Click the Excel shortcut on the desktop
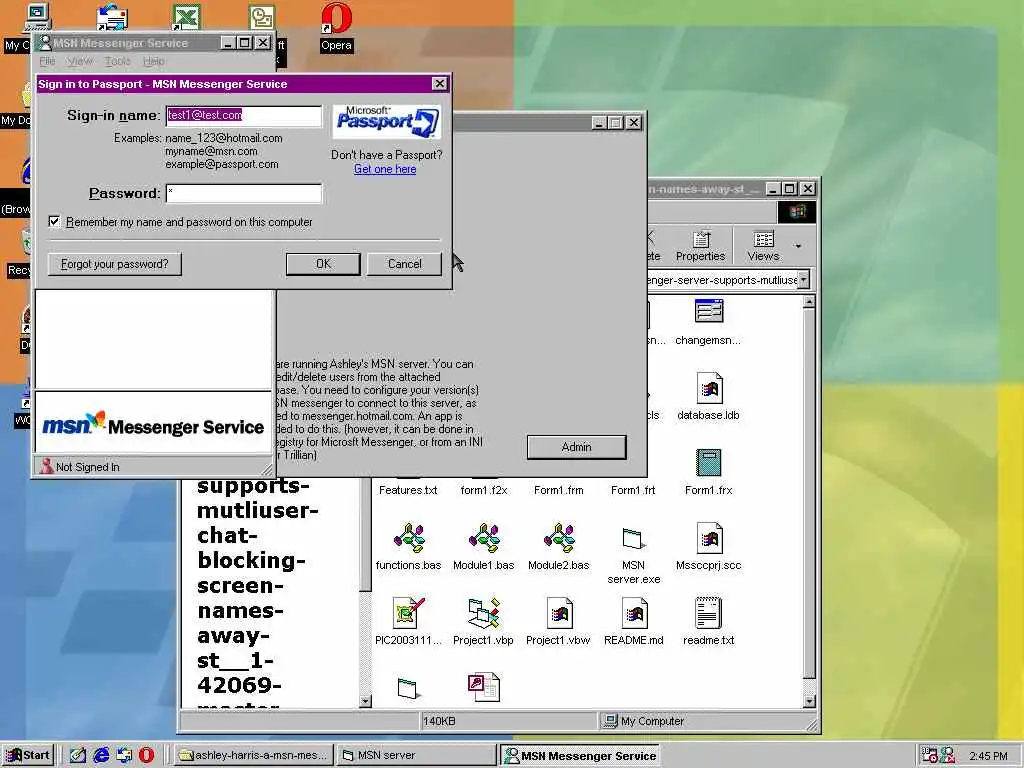1024x768 pixels. pyautogui.click(x=185, y=18)
